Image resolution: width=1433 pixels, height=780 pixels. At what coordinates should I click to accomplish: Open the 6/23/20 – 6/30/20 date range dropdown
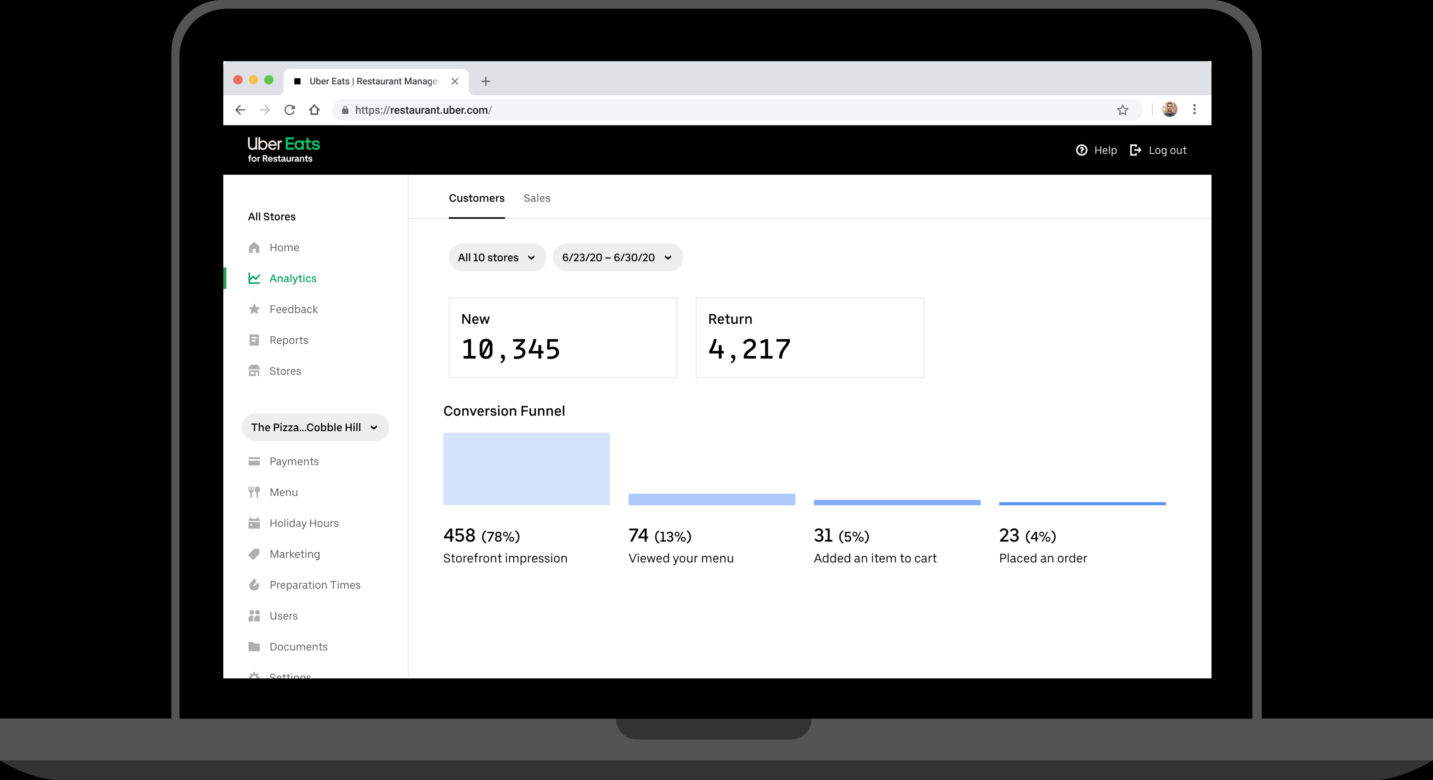click(x=618, y=257)
